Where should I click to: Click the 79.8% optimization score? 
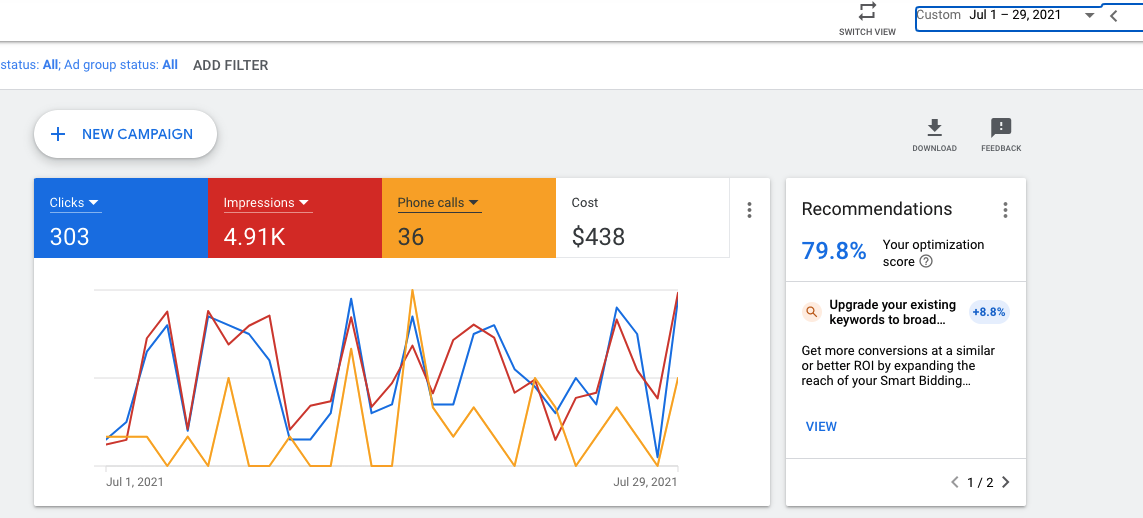point(834,251)
